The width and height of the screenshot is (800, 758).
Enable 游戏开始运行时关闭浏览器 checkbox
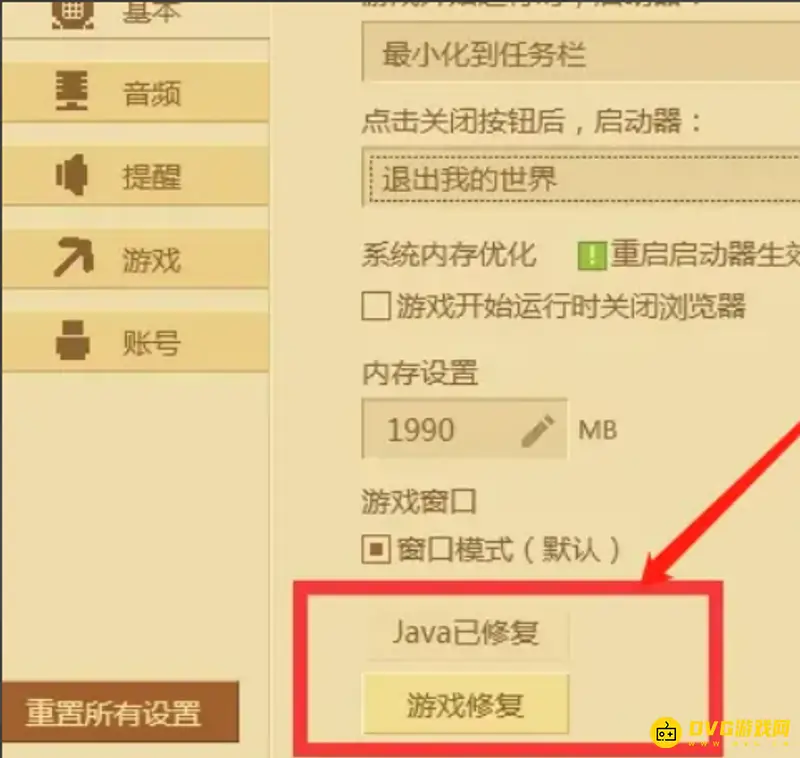coord(376,306)
